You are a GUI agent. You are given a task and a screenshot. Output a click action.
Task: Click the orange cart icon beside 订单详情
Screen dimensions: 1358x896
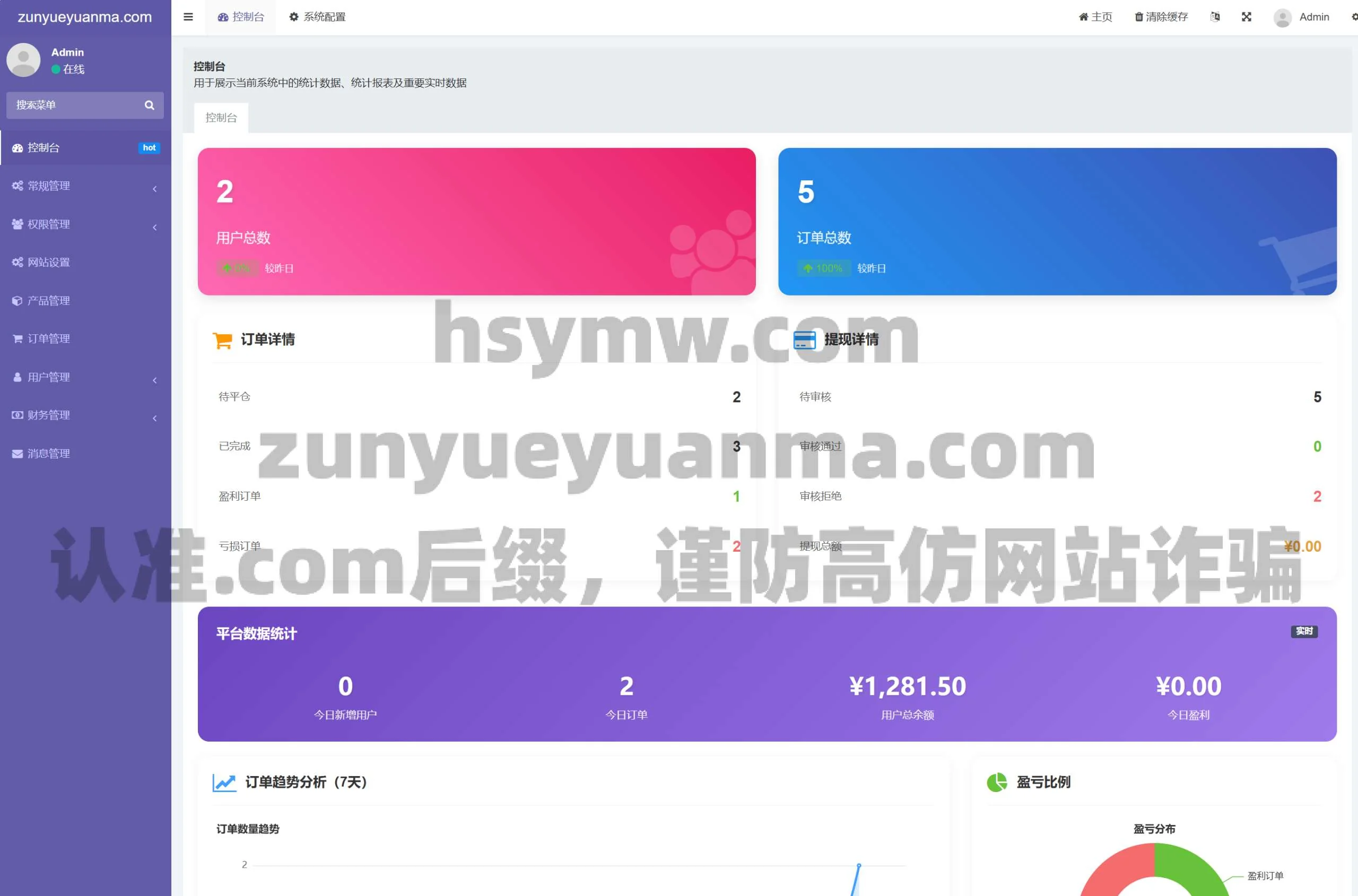(222, 340)
